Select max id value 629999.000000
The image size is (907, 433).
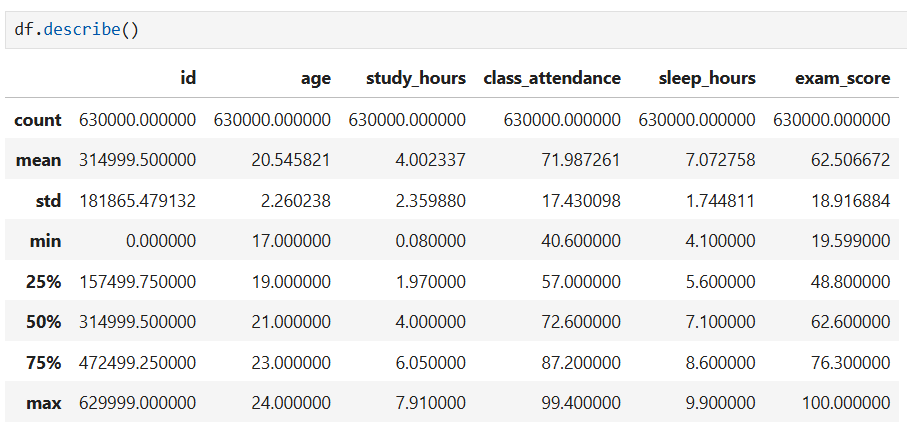138,403
